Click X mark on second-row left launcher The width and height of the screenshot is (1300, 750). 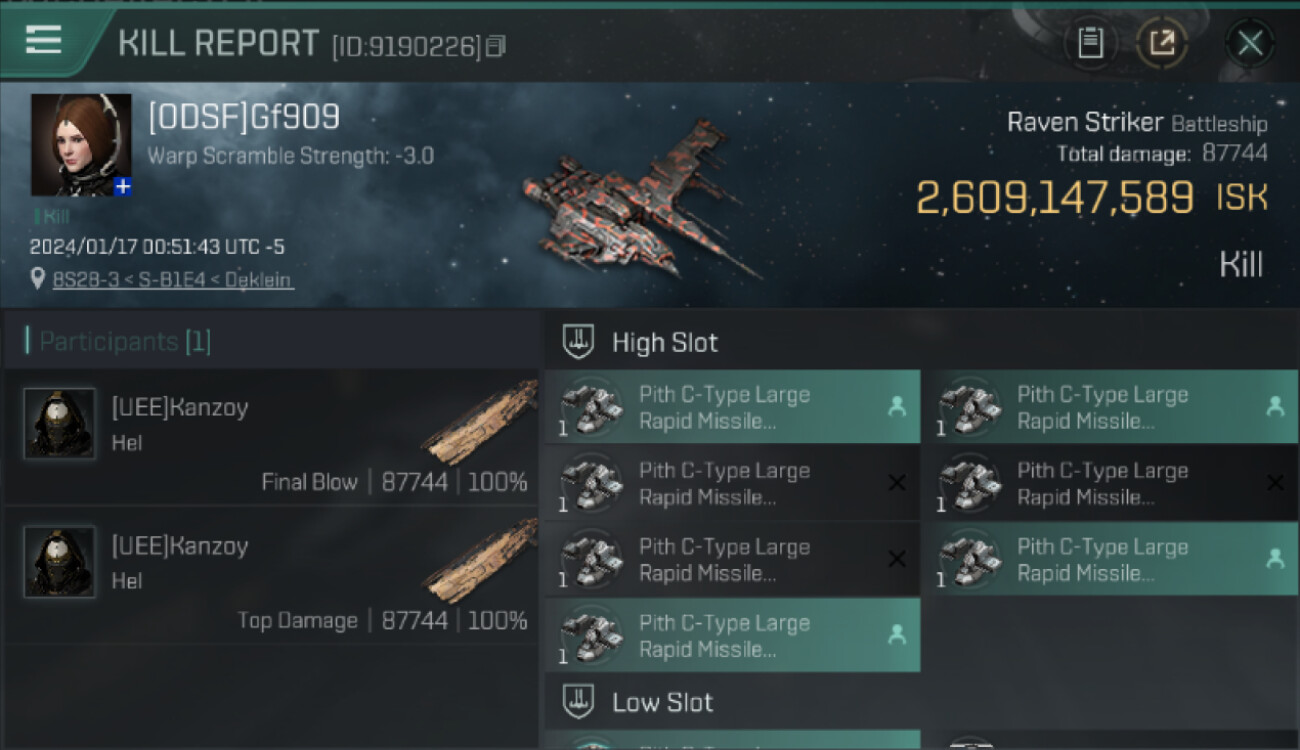[x=897, y=483]
